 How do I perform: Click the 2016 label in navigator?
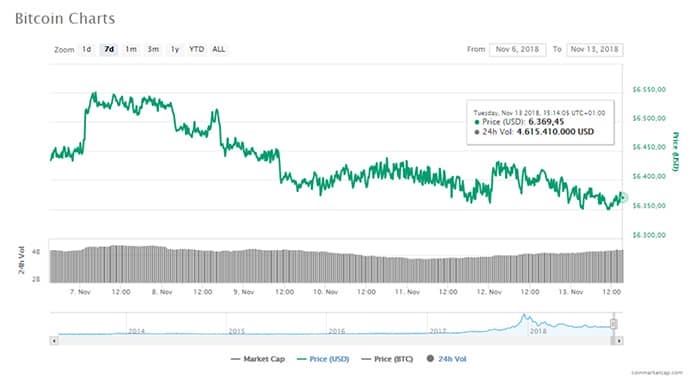click(337, 331)
